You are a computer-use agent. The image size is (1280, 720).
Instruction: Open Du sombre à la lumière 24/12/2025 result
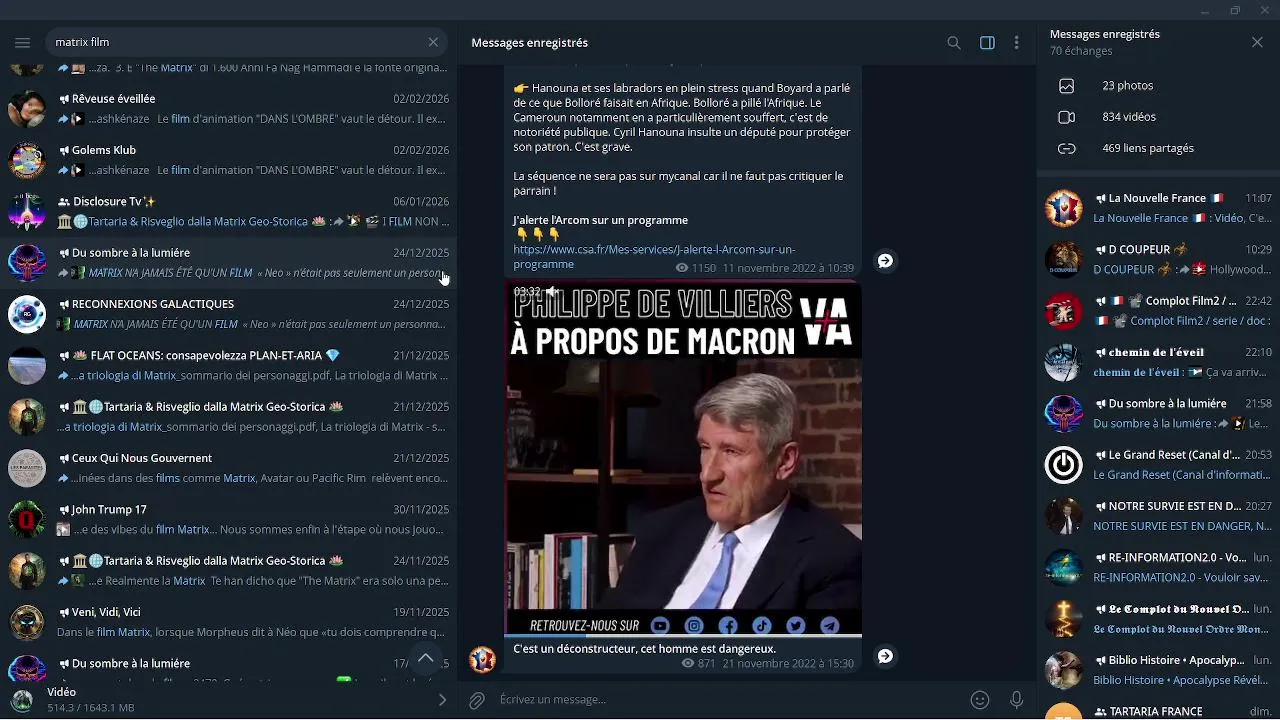pos(229,263)
